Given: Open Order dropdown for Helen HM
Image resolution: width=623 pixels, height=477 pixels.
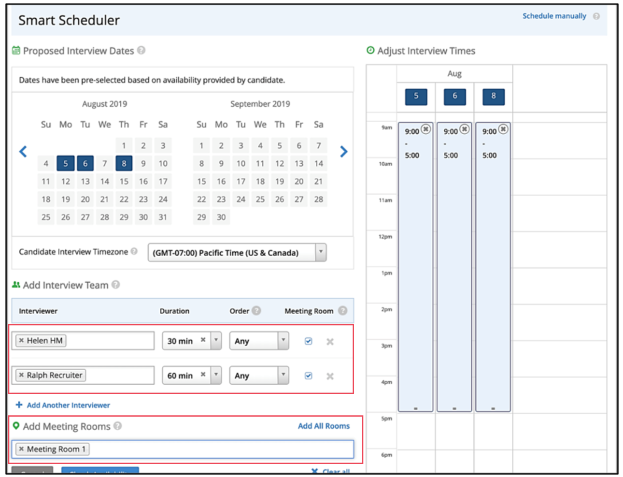Looking at the screenshot, I should coord(259,341).
